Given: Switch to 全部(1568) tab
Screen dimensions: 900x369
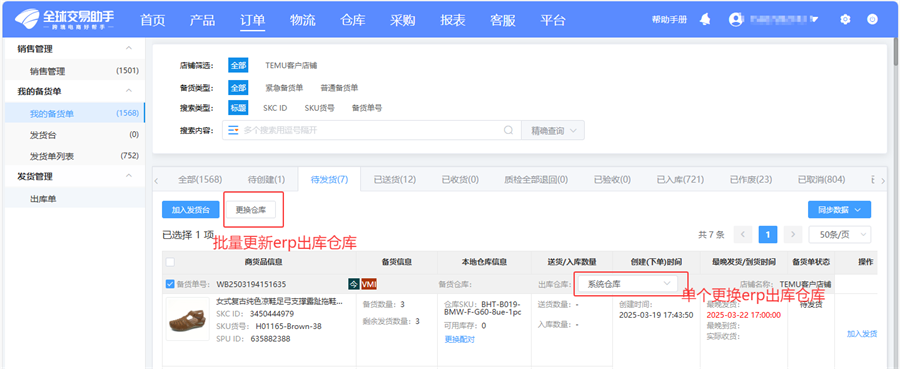Looking at the screenshot, I should tap(200, 180).
